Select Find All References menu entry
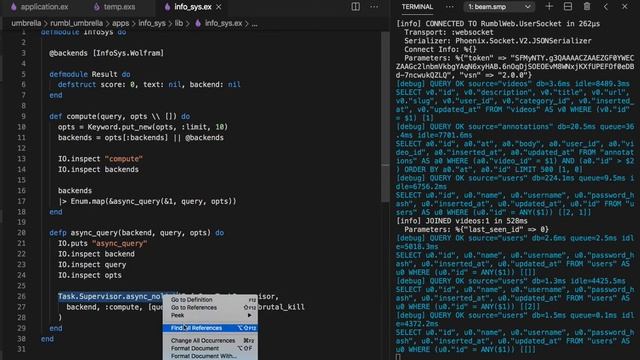The width and height of the screenshot is (640, 360). [x=211, y=328]
